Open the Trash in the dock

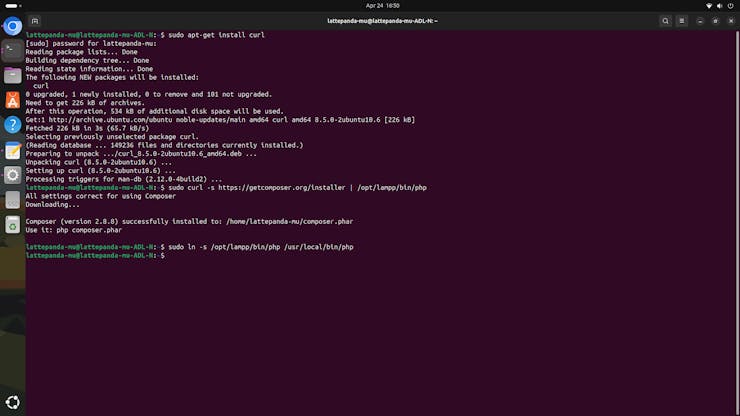tap(13, 225)
